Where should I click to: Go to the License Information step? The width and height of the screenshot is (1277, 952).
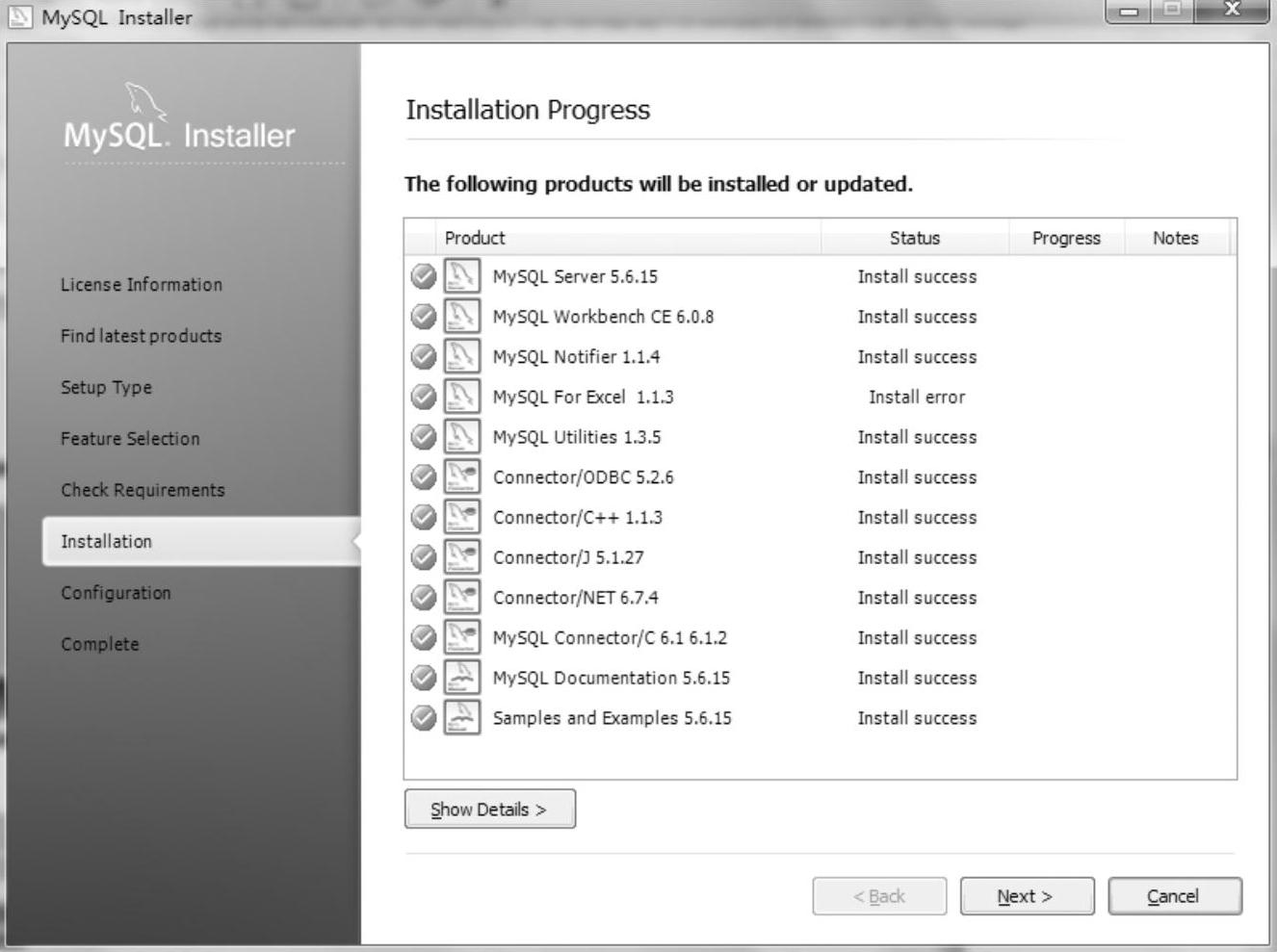coord(142,285)
